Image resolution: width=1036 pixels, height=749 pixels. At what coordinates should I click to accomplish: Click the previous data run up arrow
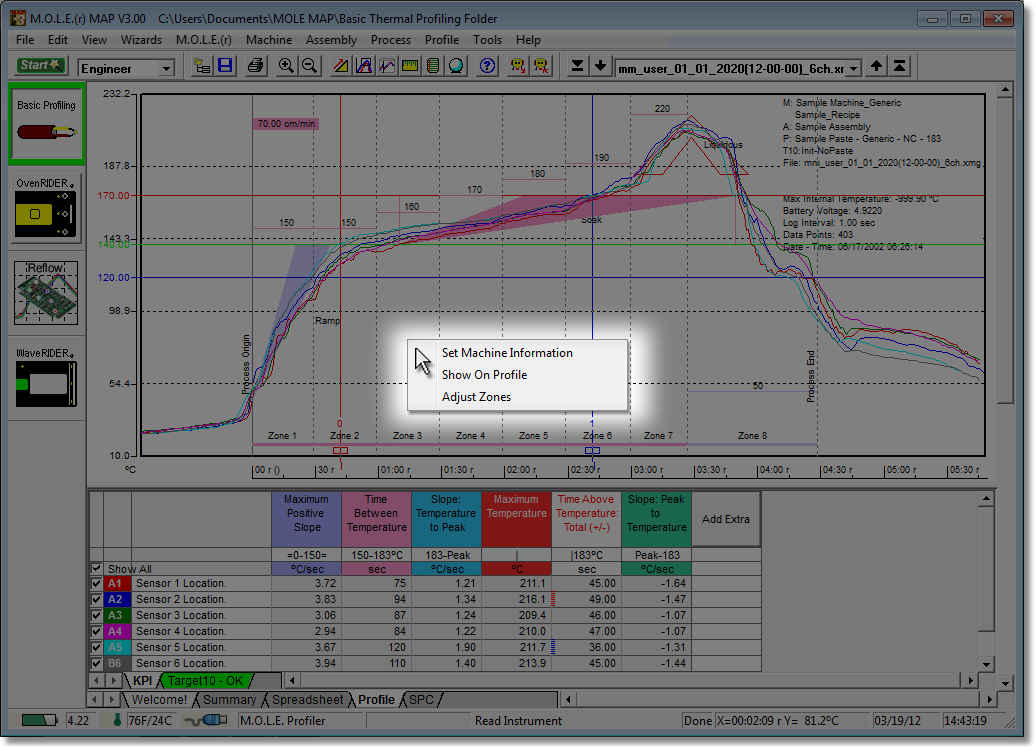(876, 66)
